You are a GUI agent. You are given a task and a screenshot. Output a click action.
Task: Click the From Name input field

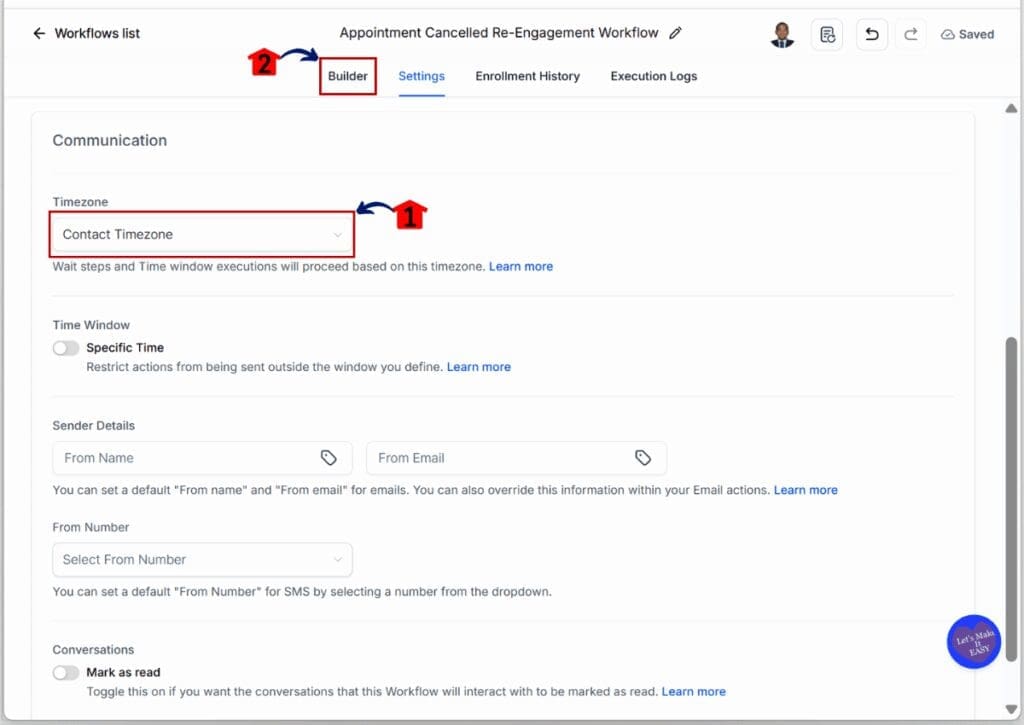click(x=202, y=458)
